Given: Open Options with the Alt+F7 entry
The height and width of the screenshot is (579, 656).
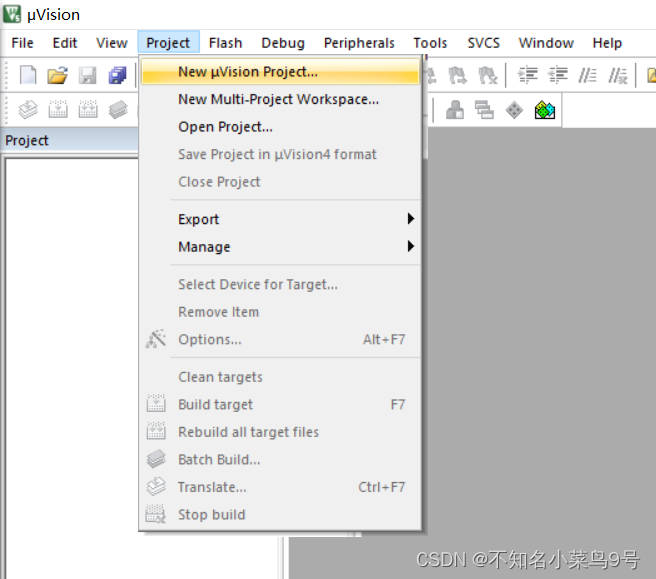Looking at the screenshot, I should (280, 339).
